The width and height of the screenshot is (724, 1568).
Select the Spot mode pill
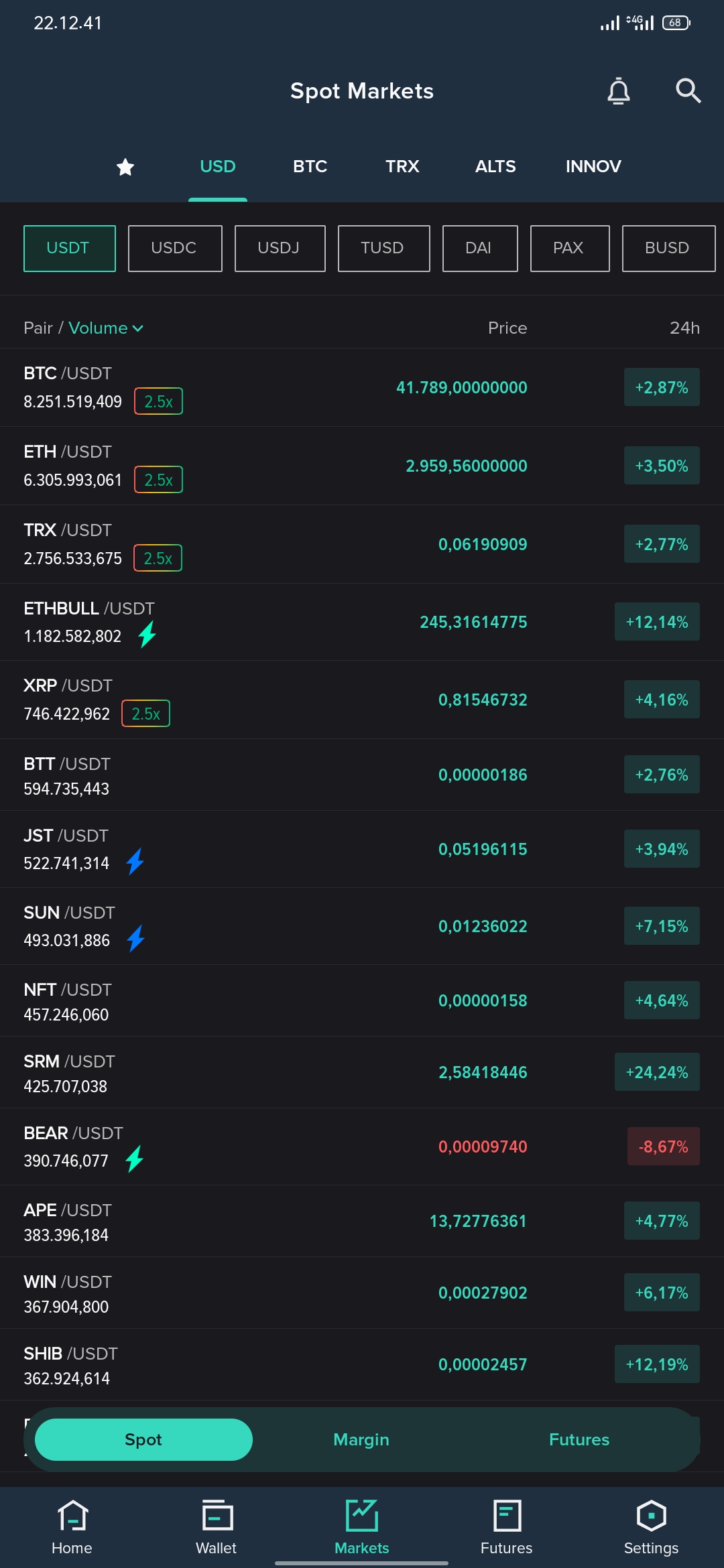[x=143, y=1439]
